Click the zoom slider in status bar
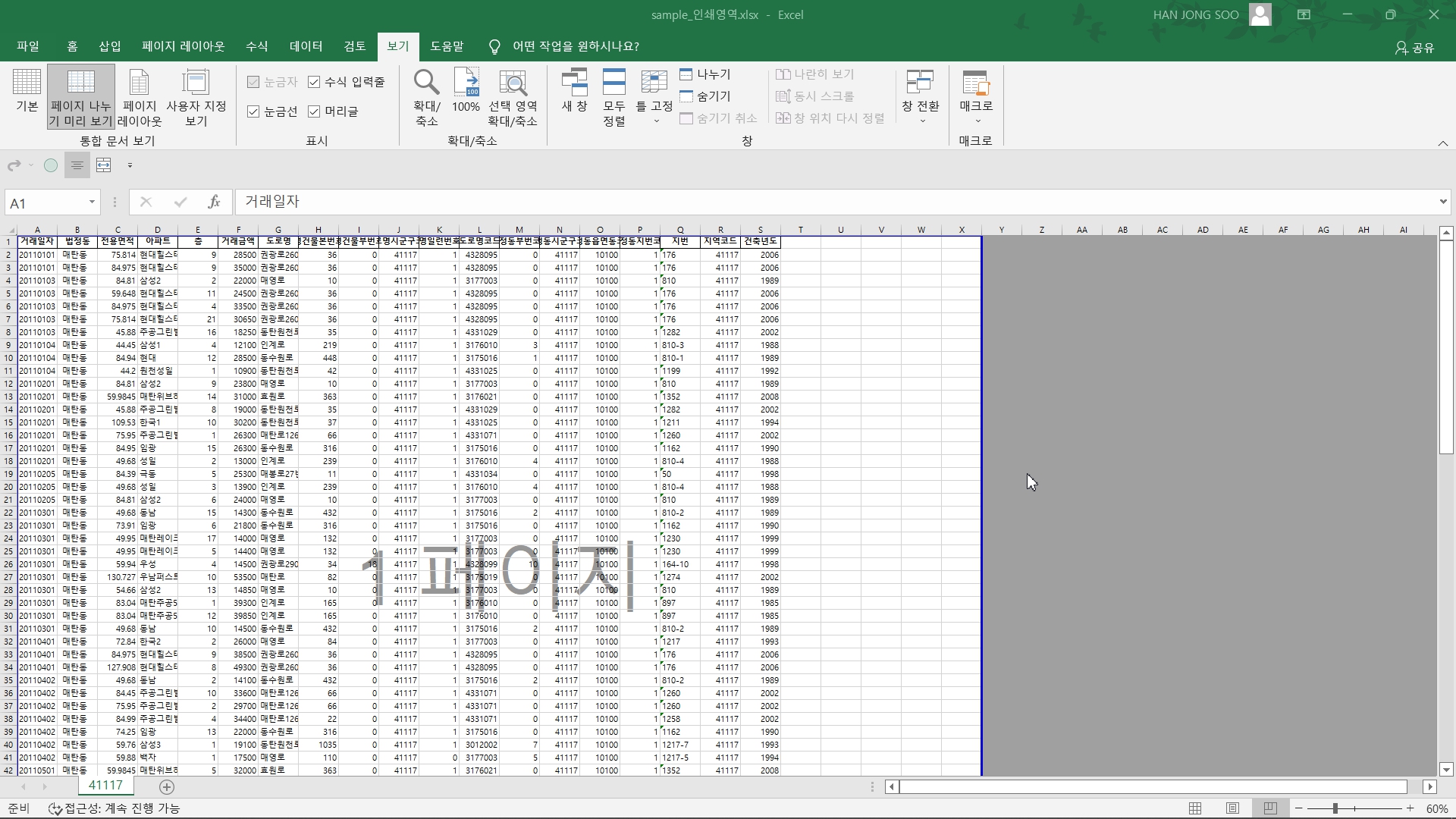1456x819 pixels. [x=1335, y=808]
